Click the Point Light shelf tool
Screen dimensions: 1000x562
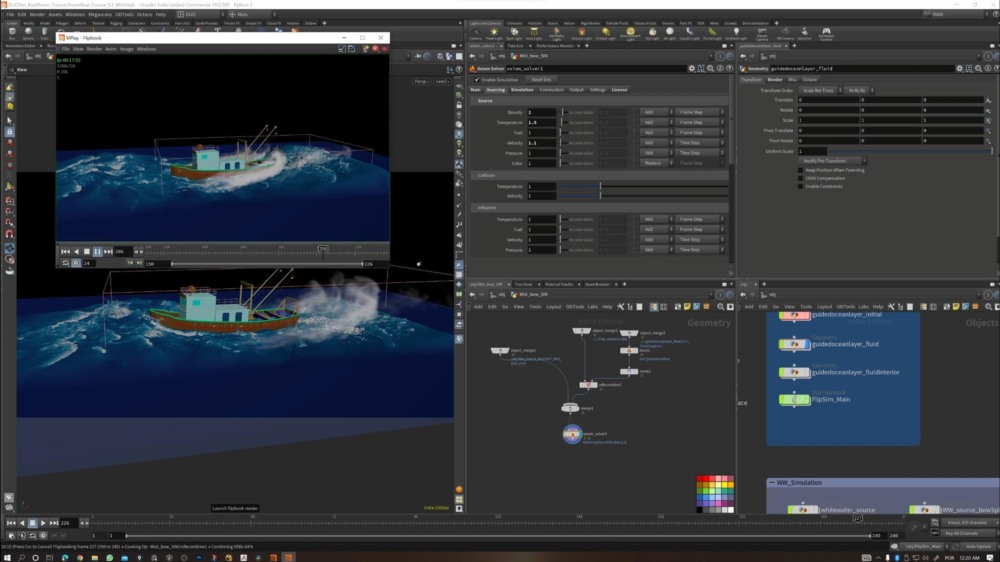coord(494,33)
